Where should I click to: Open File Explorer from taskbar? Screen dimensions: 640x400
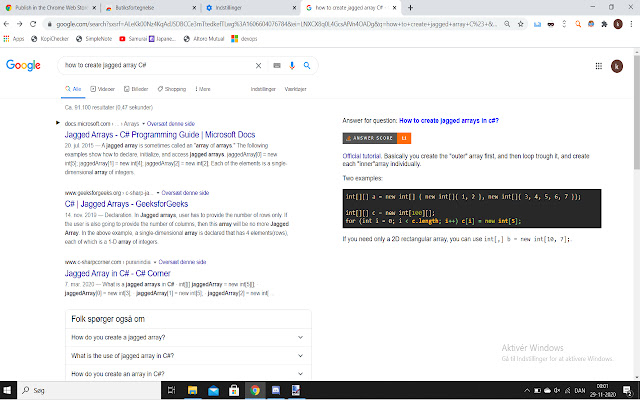pos(192,390)
